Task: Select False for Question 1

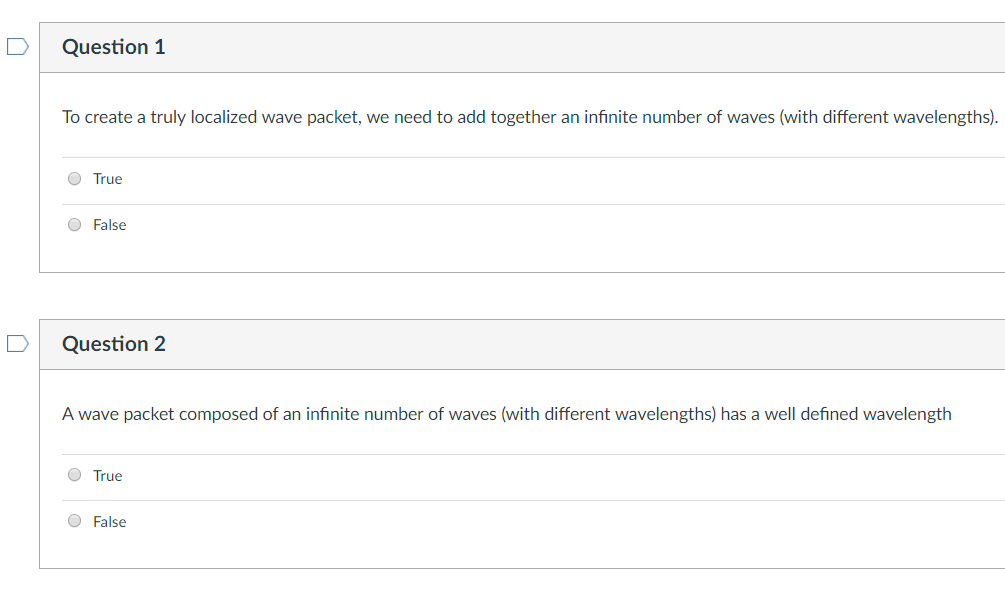Action: (x=74, y=224)
